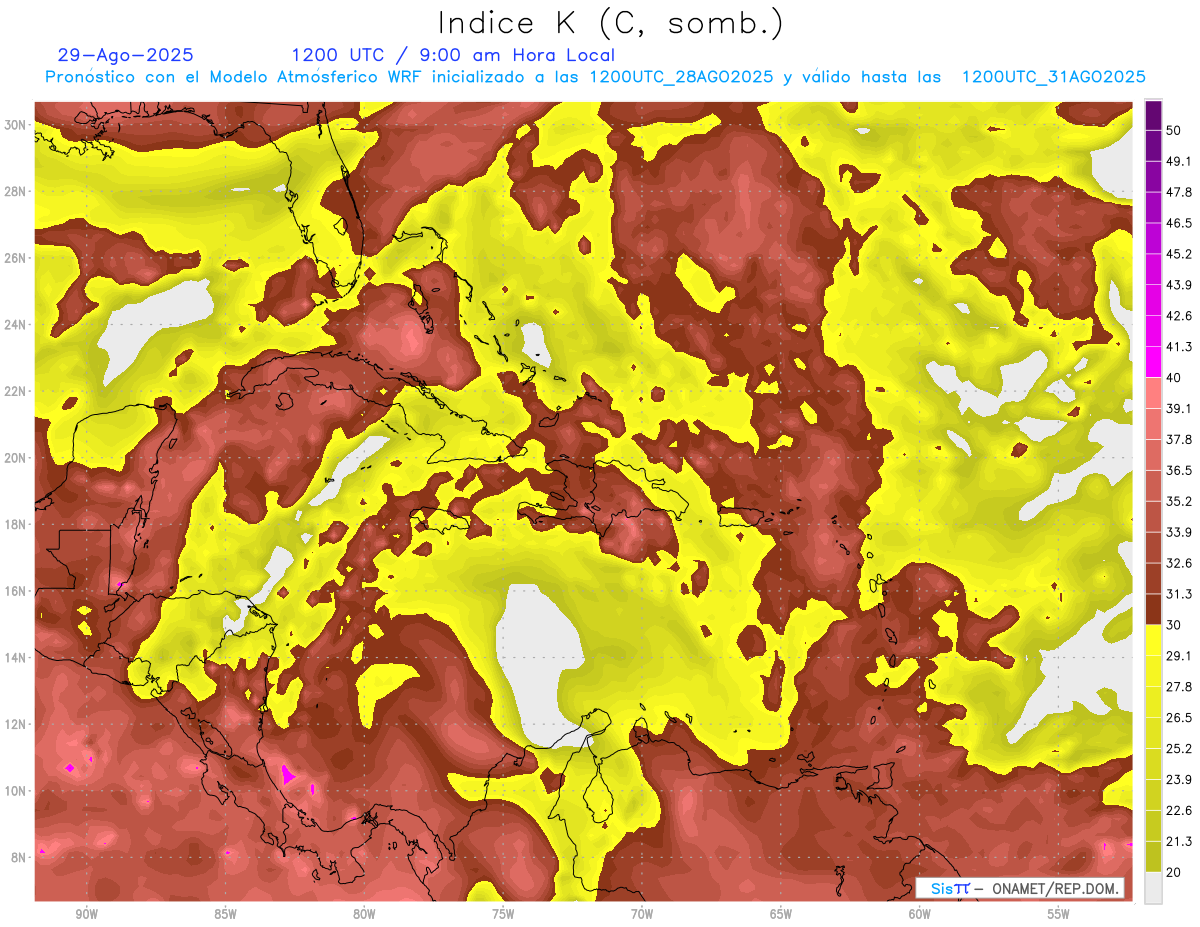The image size is (1200, 927).
Task: Click legend value "22.6"
Action: click(x=1179, y=811)
